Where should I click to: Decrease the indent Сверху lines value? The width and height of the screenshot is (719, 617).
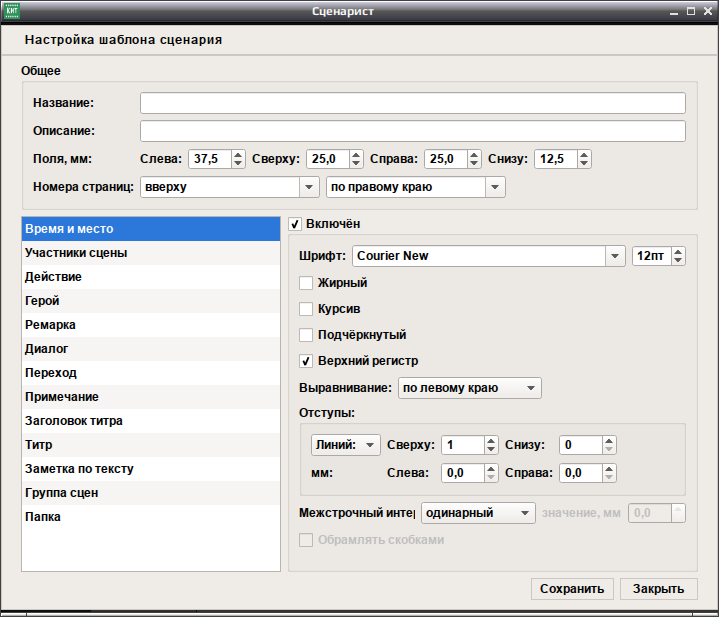pyautogui.click(x=491, y=449)
